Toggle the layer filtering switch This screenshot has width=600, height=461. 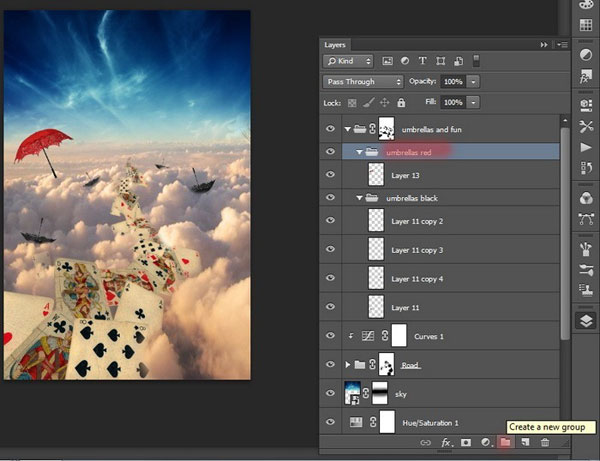[476, 61]
